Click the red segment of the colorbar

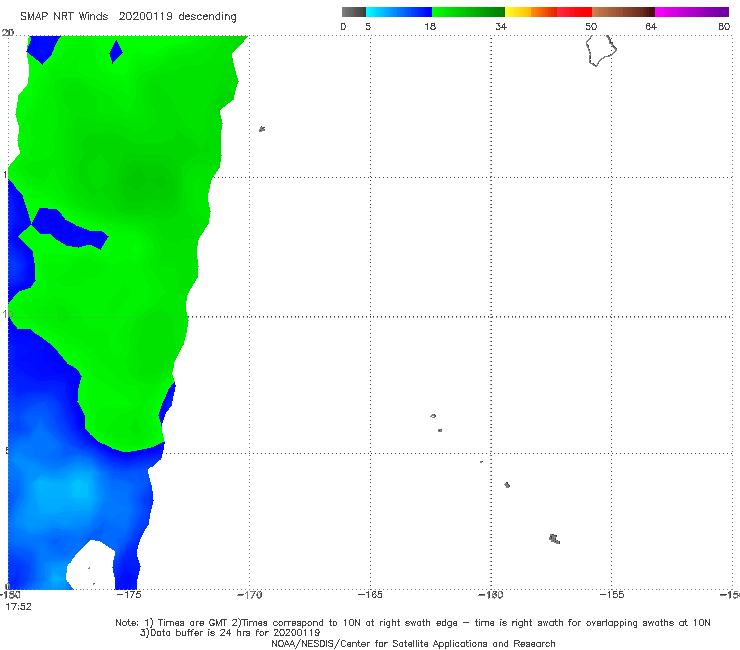[574, 12]
